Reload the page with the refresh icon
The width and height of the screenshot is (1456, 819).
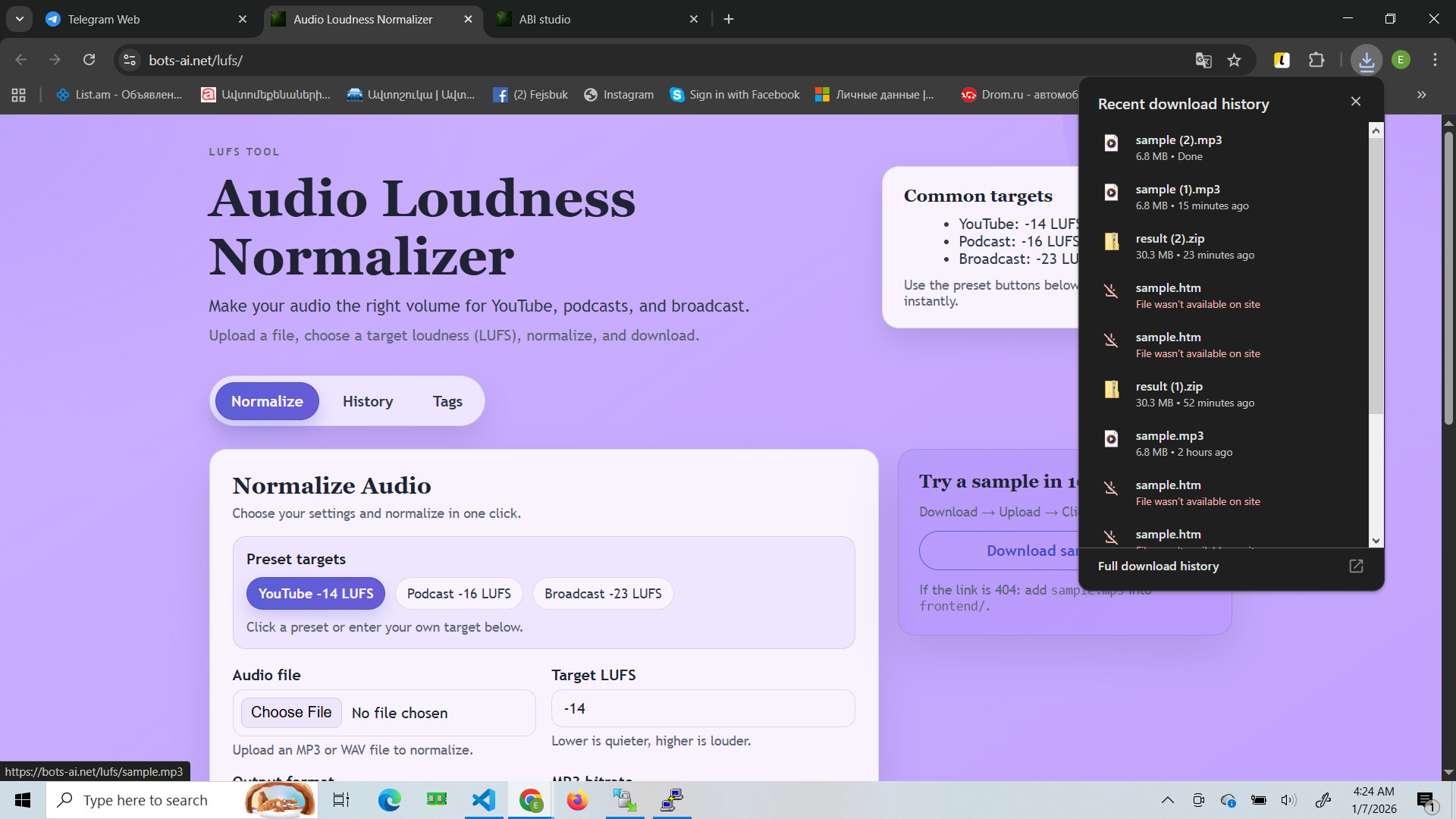click(x=89, y=59)
